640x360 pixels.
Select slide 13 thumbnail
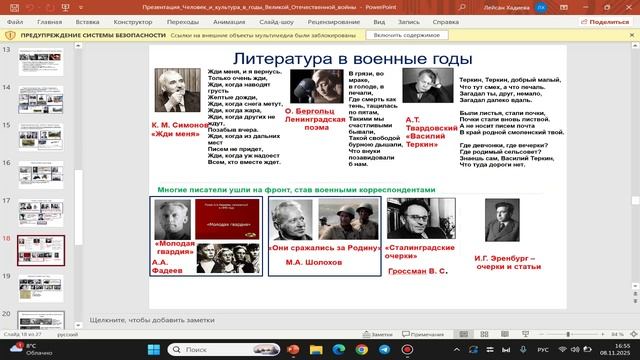41,62
